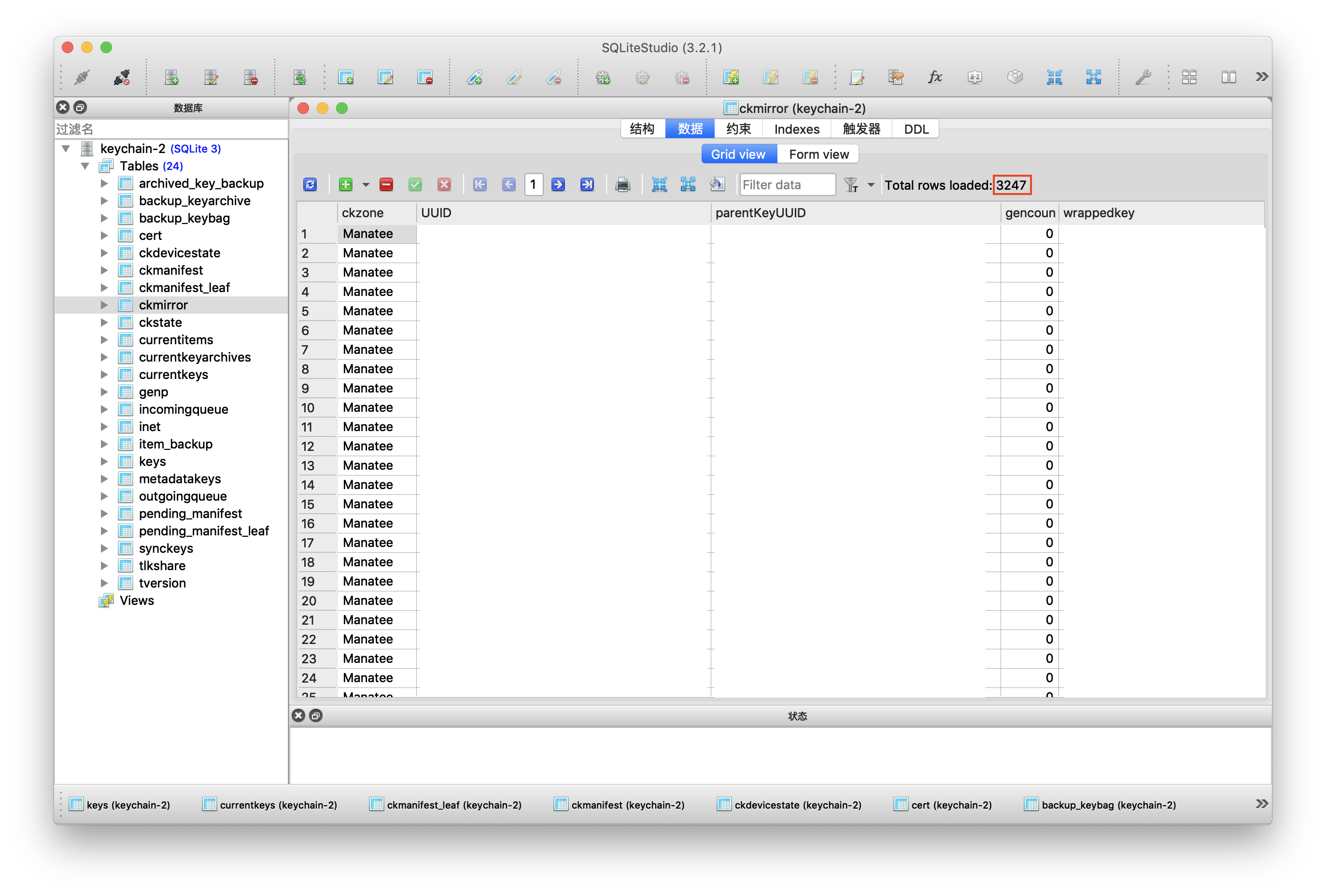The image size is (1326, 896).
Task: Click the rollback red X icon
Action: point(444,185)
